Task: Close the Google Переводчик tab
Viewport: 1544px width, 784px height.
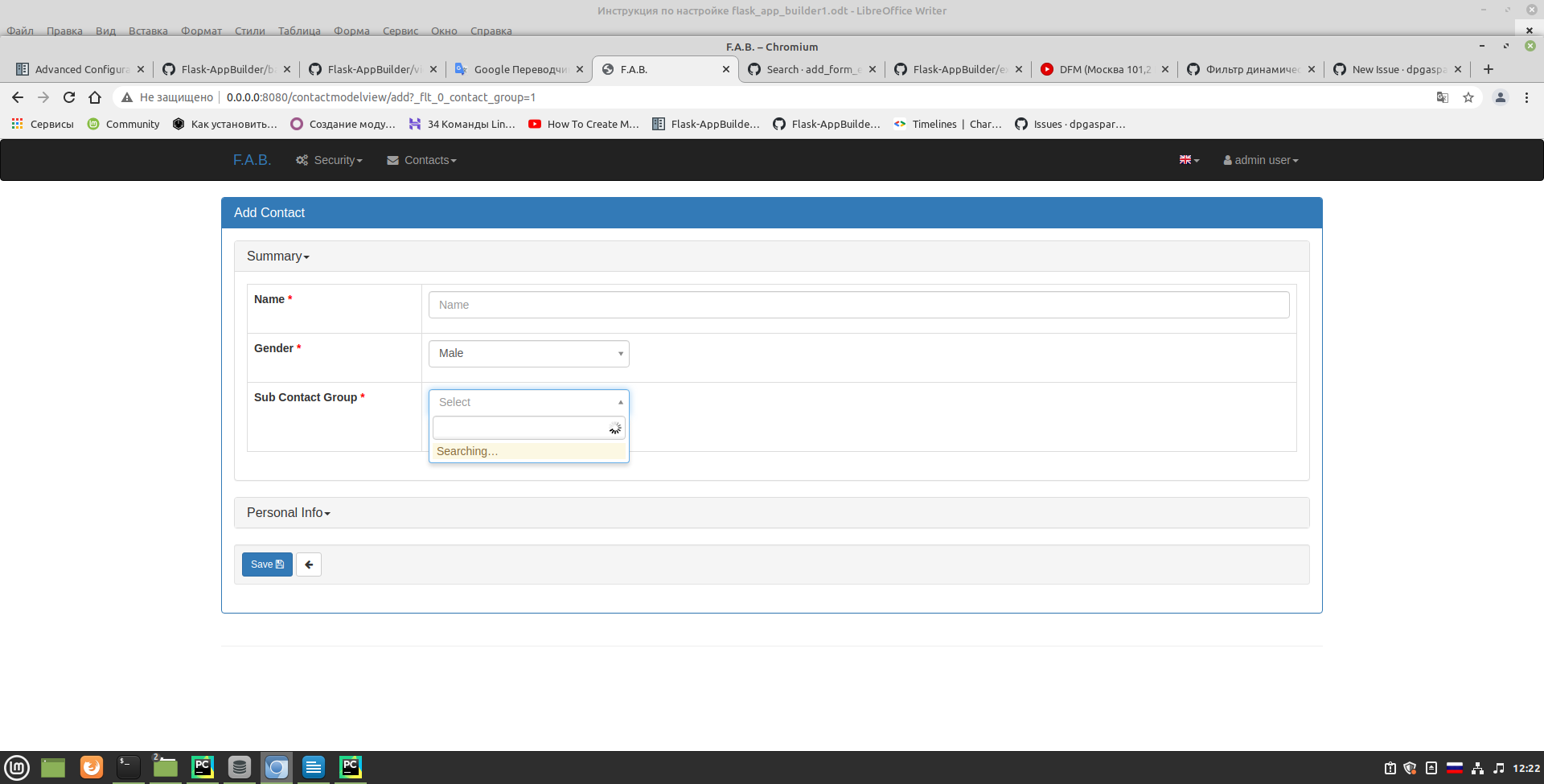Action: (x=580, y=69)
